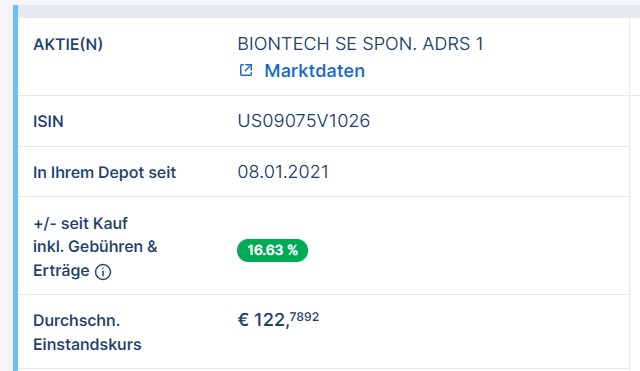The height and width of the screenshot is (371, 640).
Task: Click the gray header strip above the table
Action: pos(329,11)
